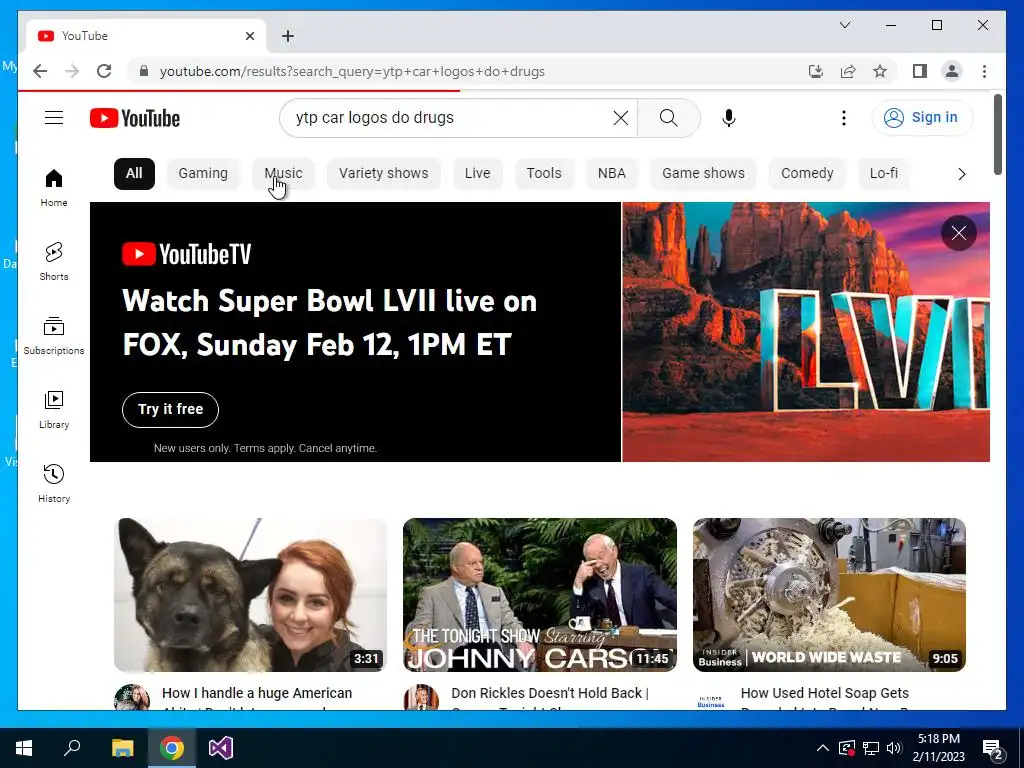Open Chrome profile avatar
This screenshot has height=768, width=1024.
point(952,71)
